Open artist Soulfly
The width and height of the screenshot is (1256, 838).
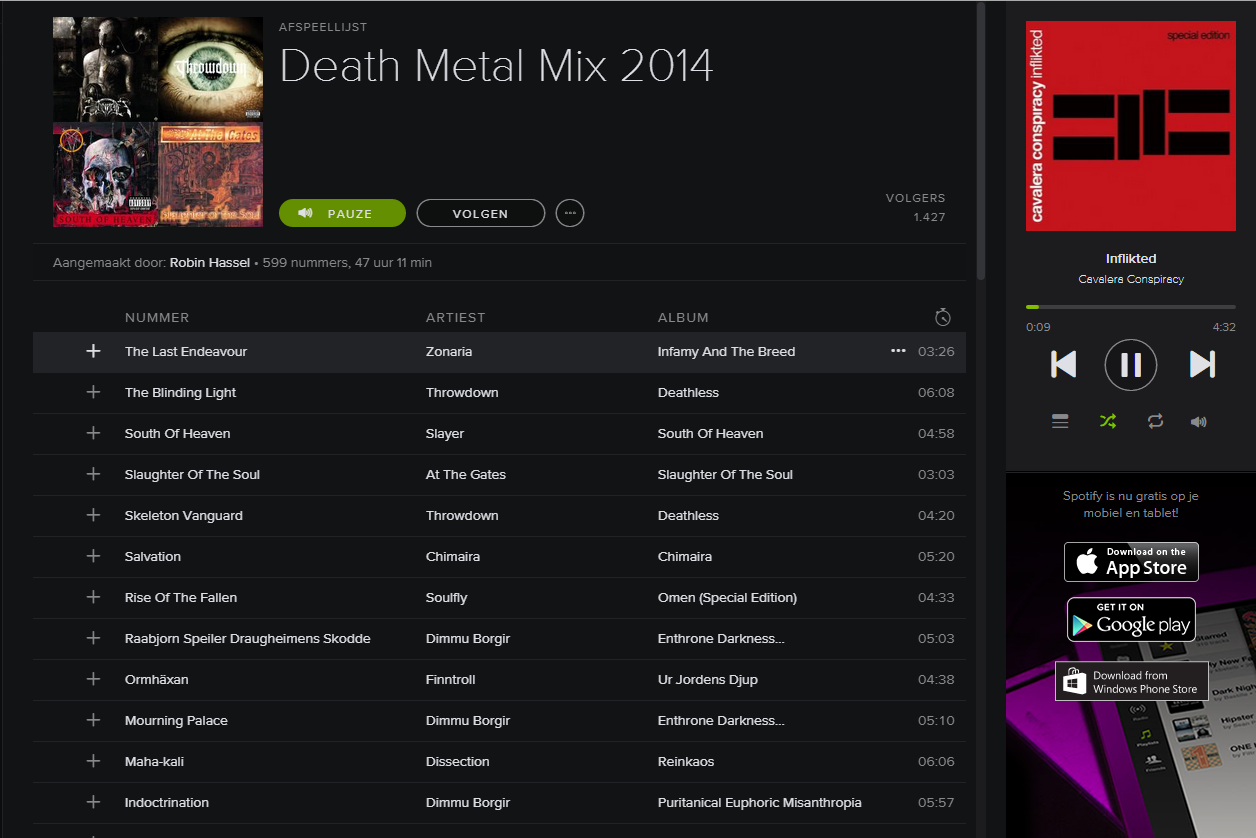tap(446, 597)
